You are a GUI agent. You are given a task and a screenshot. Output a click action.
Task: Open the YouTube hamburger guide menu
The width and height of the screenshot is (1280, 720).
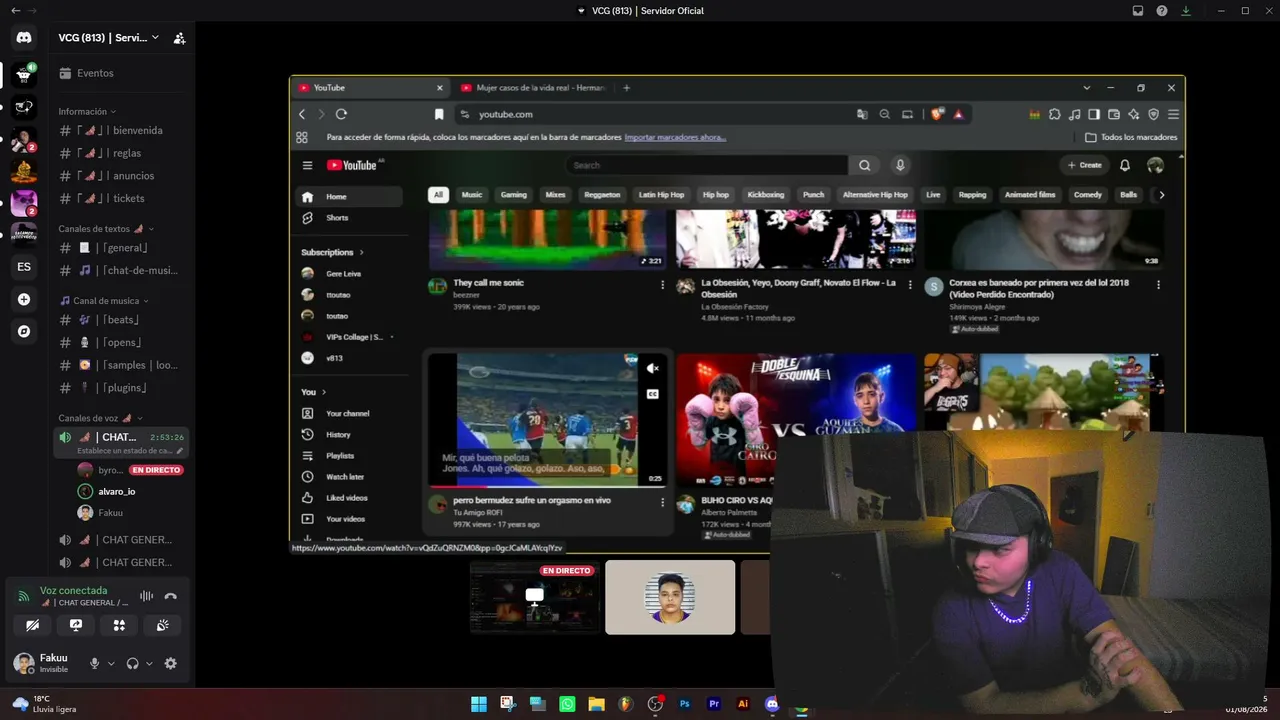tap(308, 165)
